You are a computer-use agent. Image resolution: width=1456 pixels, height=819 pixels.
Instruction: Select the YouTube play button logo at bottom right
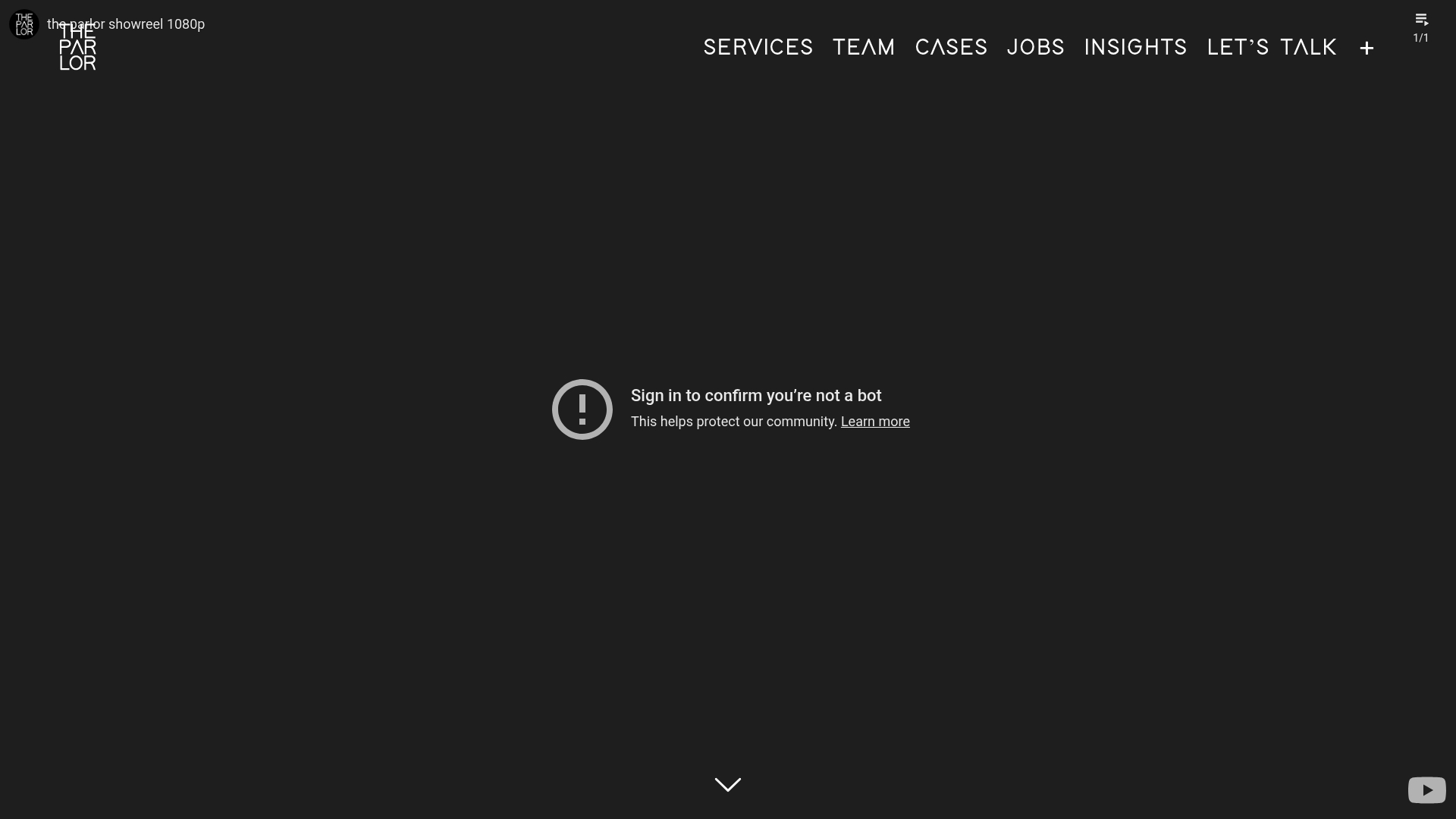[1426, 789]
